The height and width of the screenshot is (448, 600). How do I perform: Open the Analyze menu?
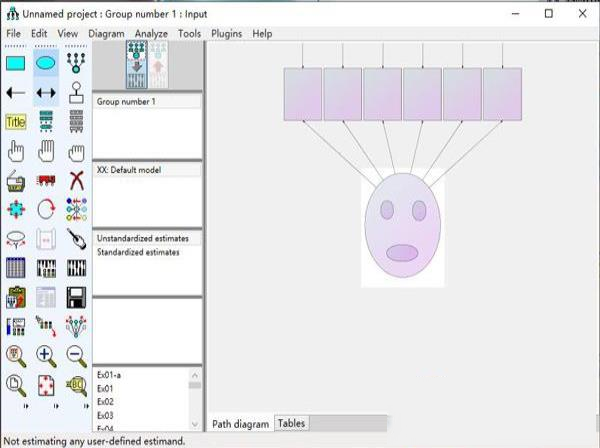coord(151,34)
